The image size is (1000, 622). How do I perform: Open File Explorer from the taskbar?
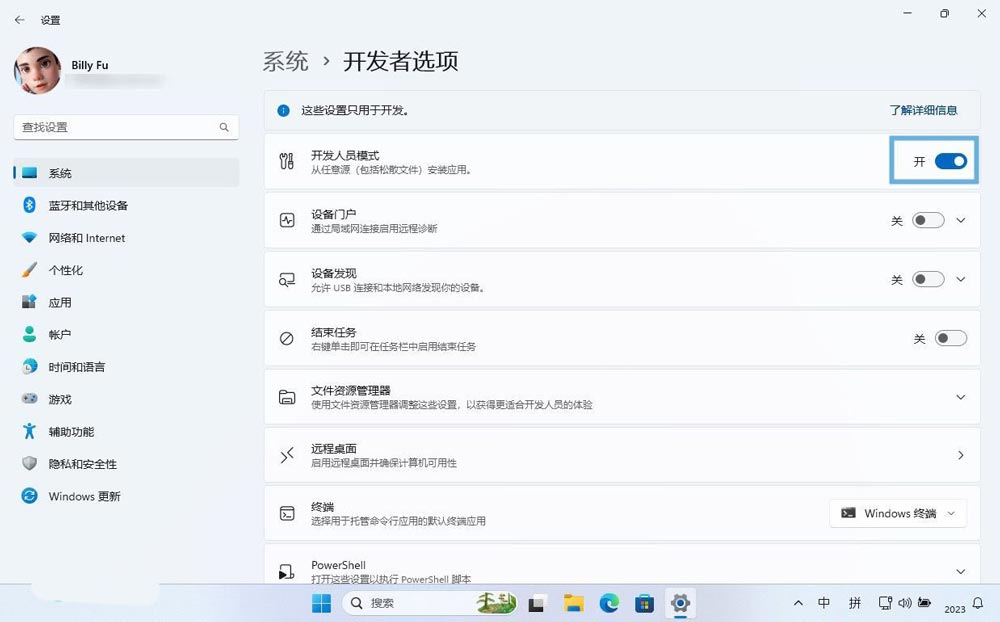click(573, 603)
